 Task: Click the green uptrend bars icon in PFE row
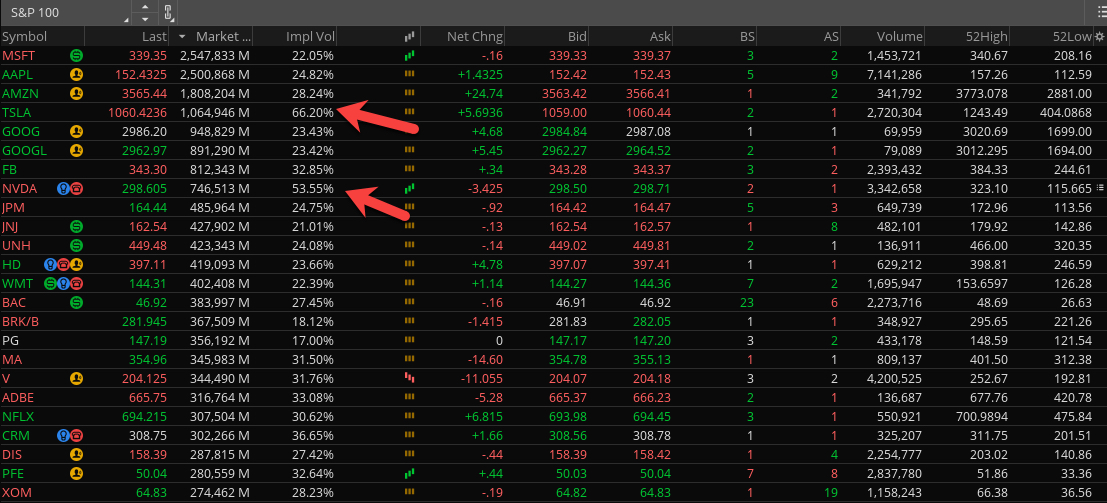408,473
